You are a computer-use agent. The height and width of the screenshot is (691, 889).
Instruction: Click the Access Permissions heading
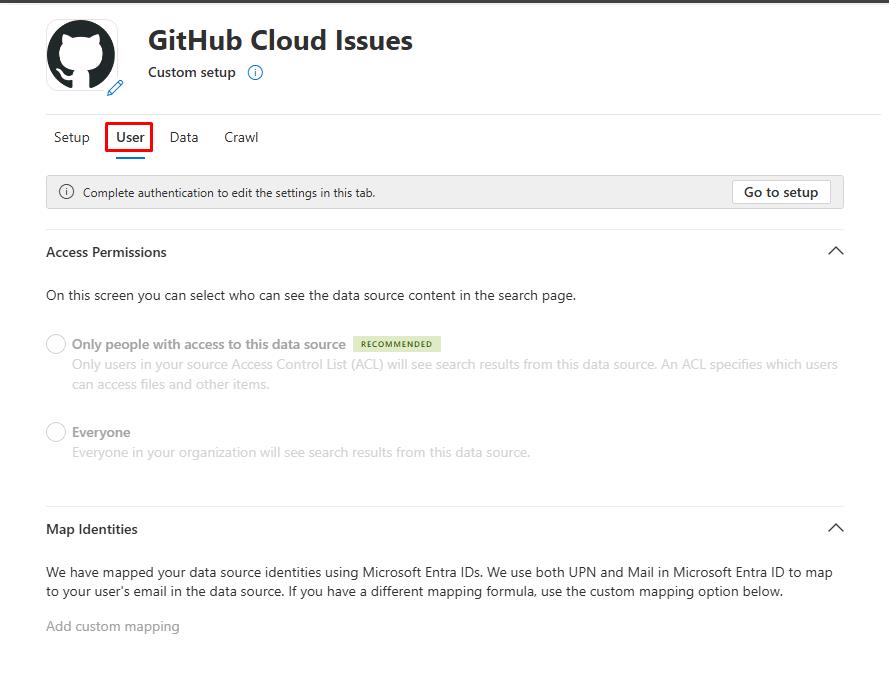tap(106, 252)
